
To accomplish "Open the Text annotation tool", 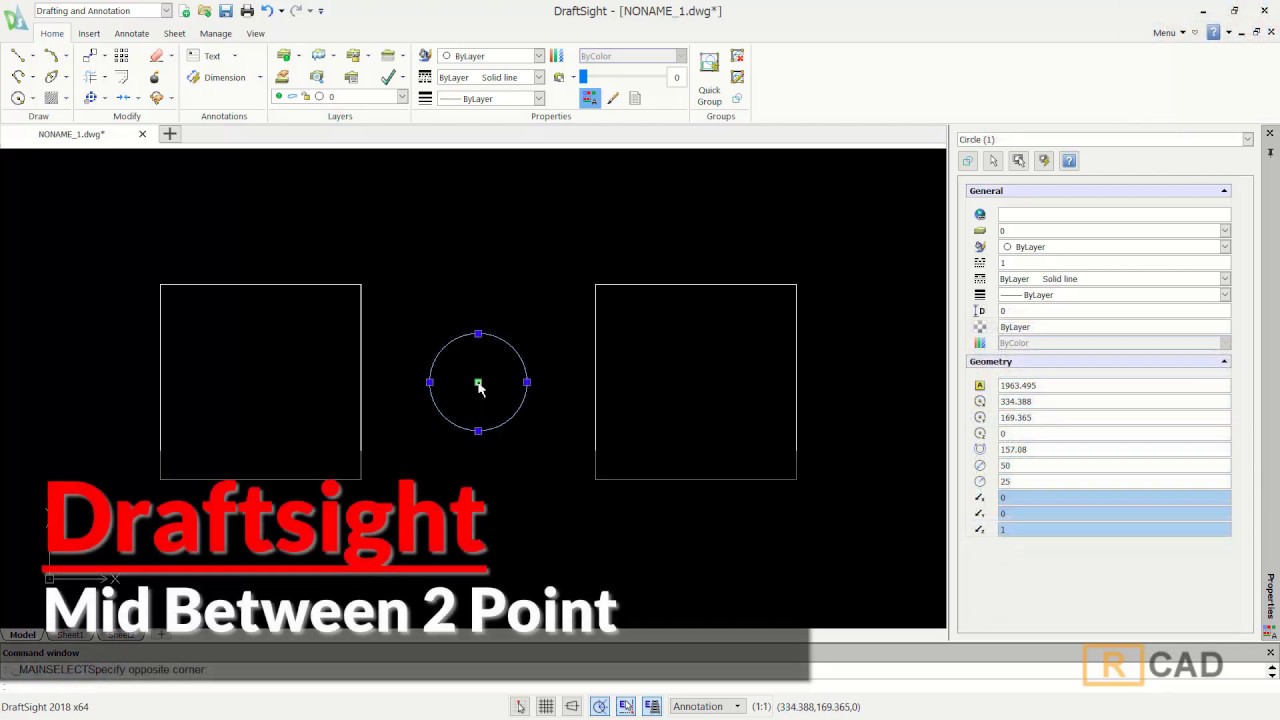I will point(205,56).
